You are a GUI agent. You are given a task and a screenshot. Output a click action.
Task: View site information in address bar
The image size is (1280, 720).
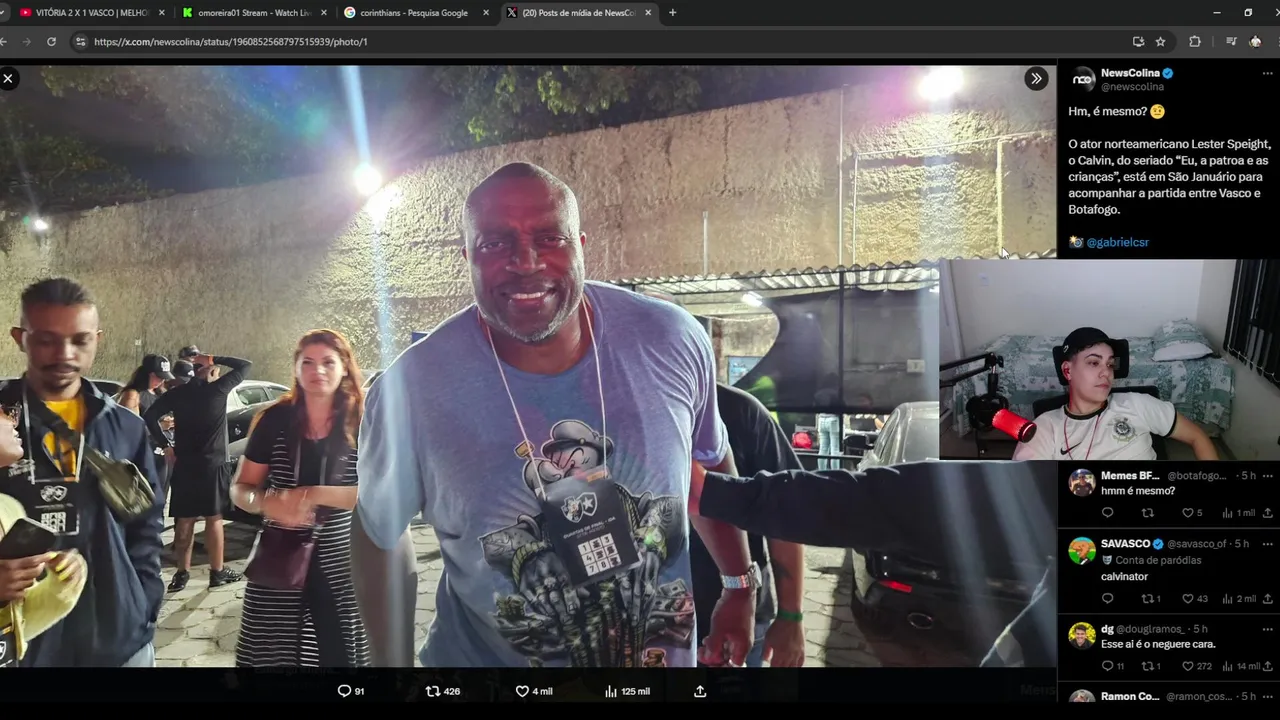click(x=80, y=42)
